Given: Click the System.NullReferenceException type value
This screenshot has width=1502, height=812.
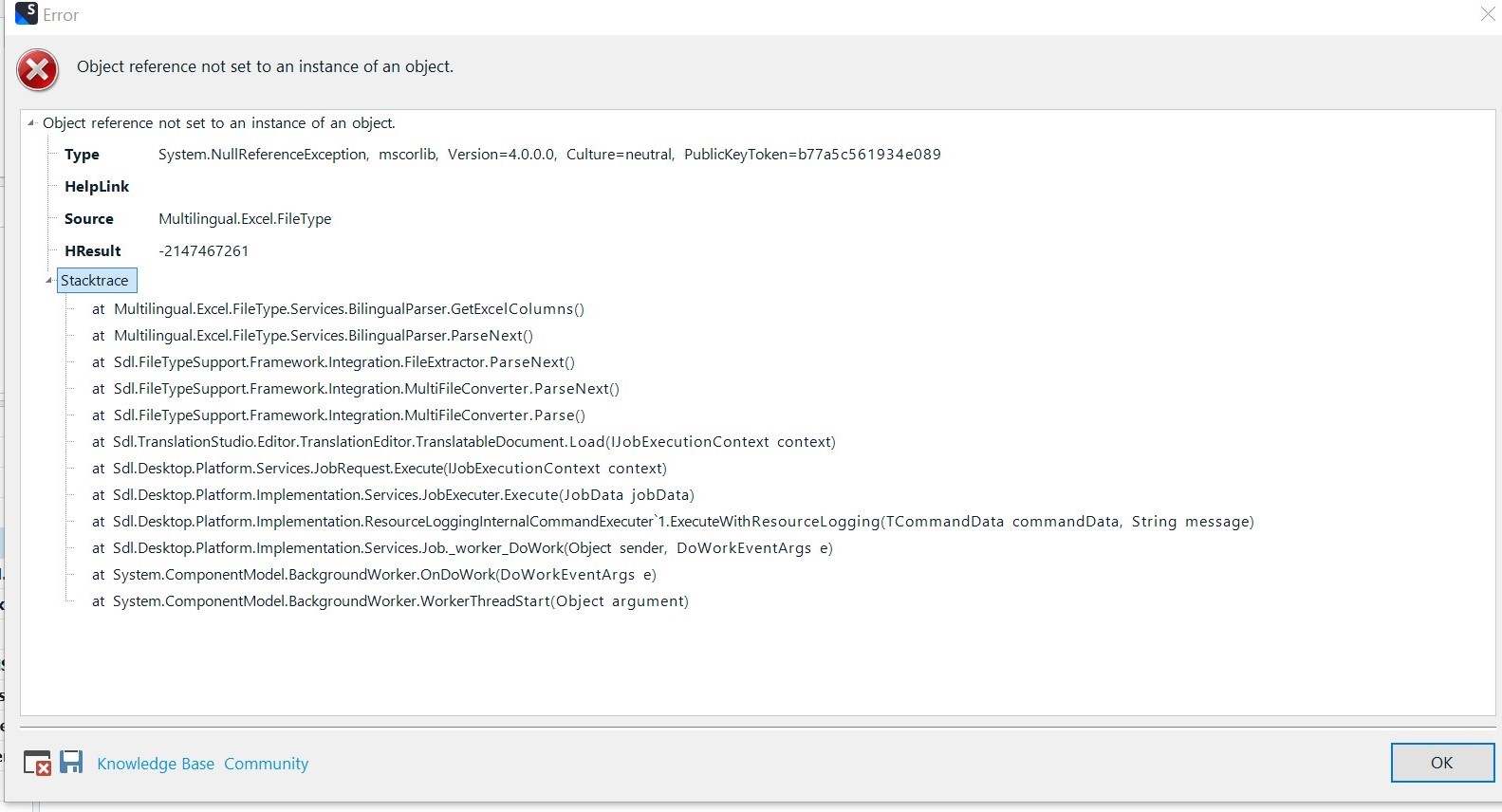Looking at the screenshot, I should pos(549,155).
